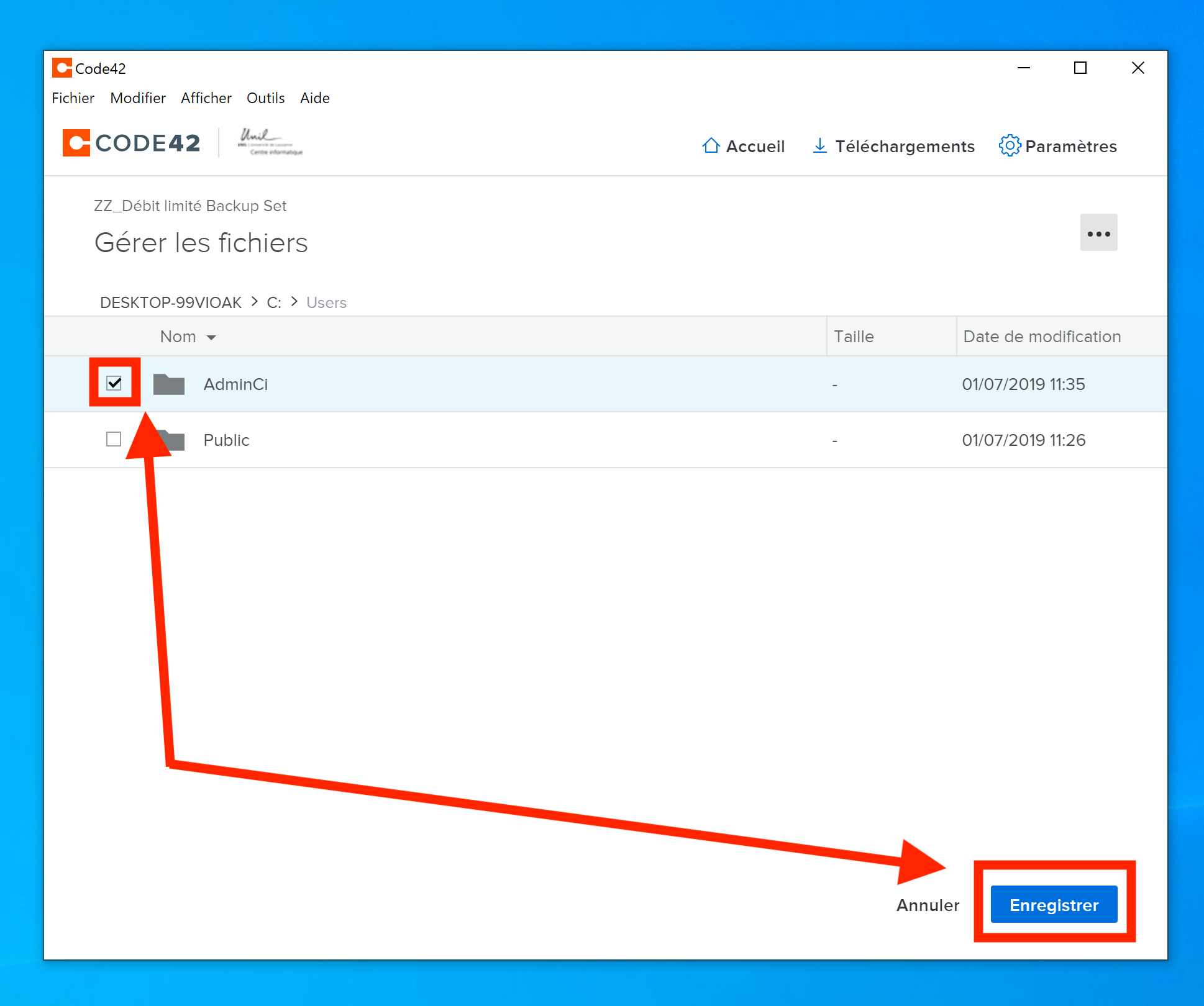Viewport: 1204px width, 1006px height.
Task: Click the Téléchargements download arrow icon
Action: pos(819,146)
